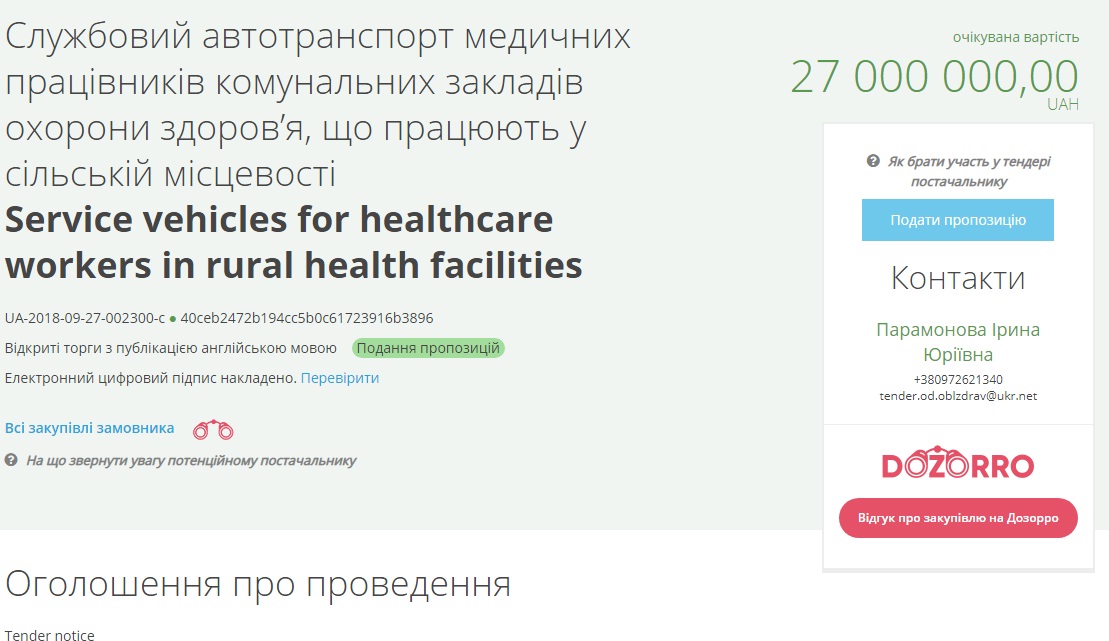Image resolution: width=1109 pixels, height=641 pixels.
Task: Click the green dot after the tender ID
Action: 173,319
